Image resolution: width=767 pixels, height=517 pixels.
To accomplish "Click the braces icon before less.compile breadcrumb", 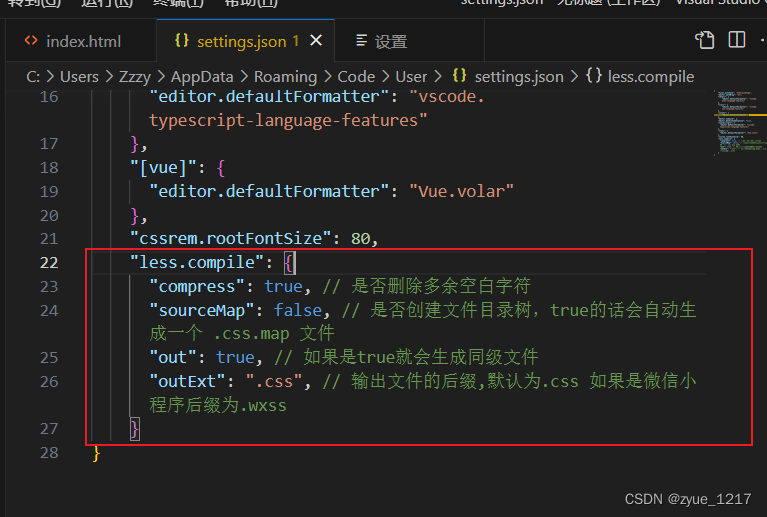I will point(594,76).
